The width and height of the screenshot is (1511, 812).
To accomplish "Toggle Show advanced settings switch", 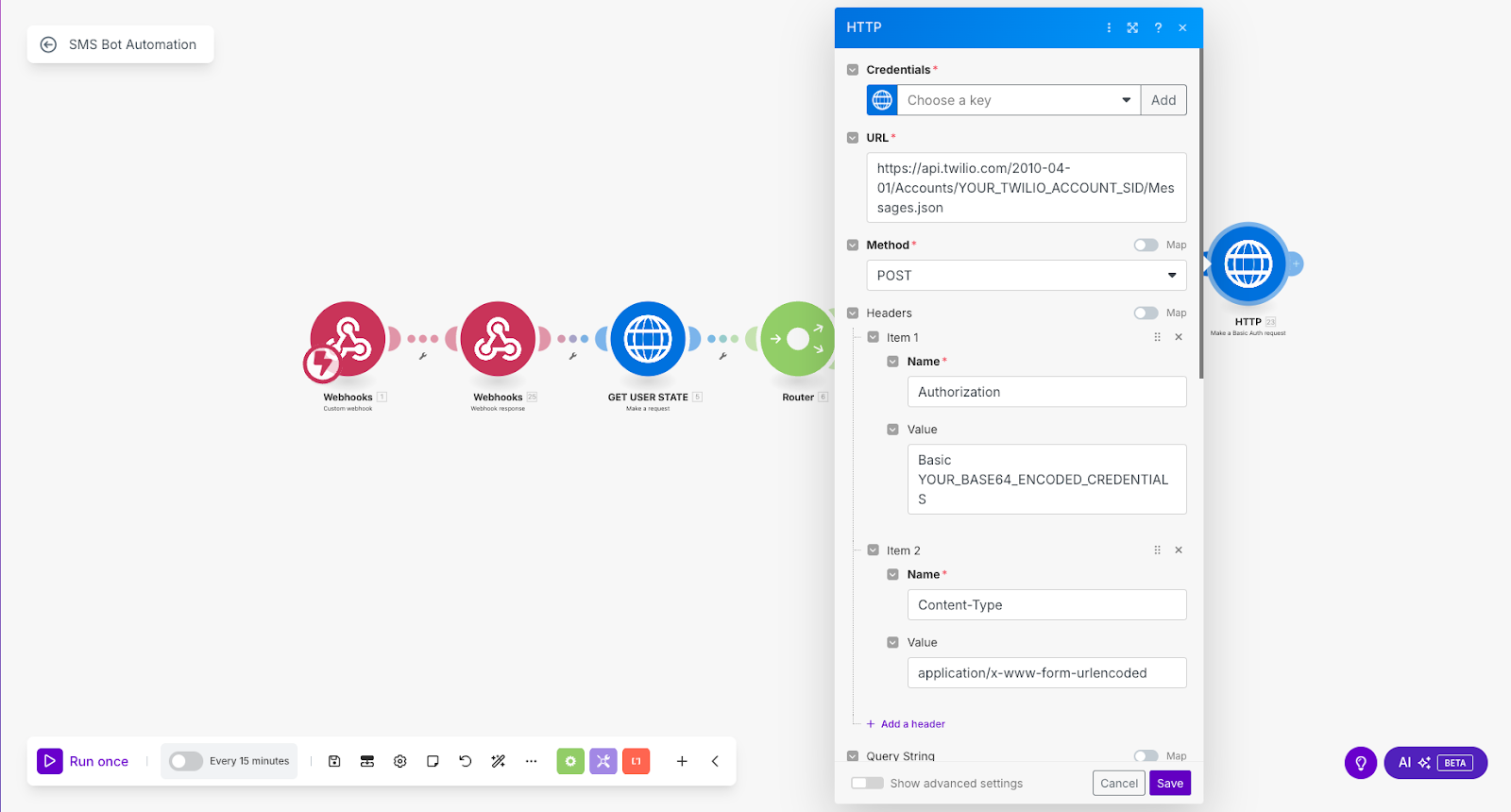I will pyautogui.click(x=867, y=783).
